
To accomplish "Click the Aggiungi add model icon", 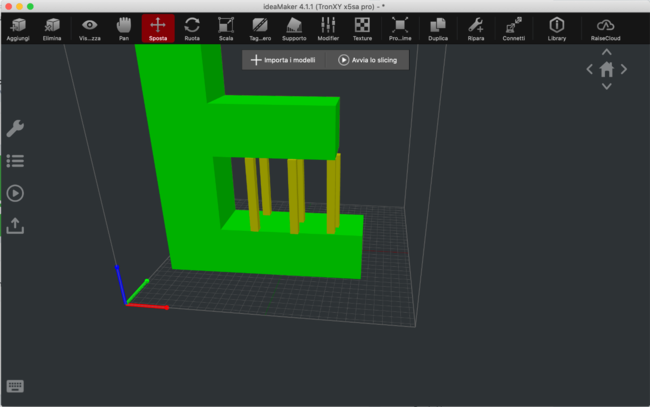I will 18,27.
